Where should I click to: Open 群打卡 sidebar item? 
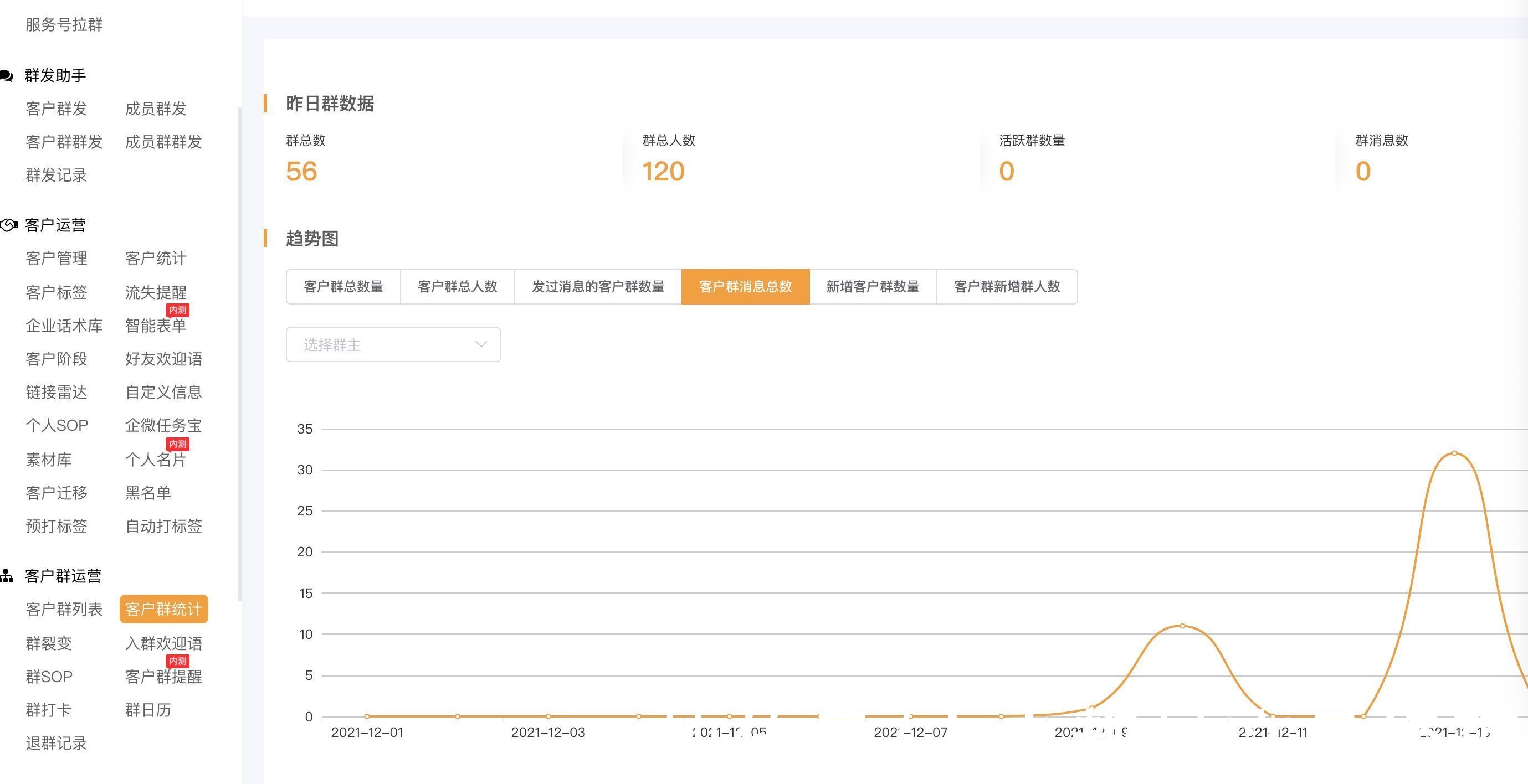(x=49, y=709)
